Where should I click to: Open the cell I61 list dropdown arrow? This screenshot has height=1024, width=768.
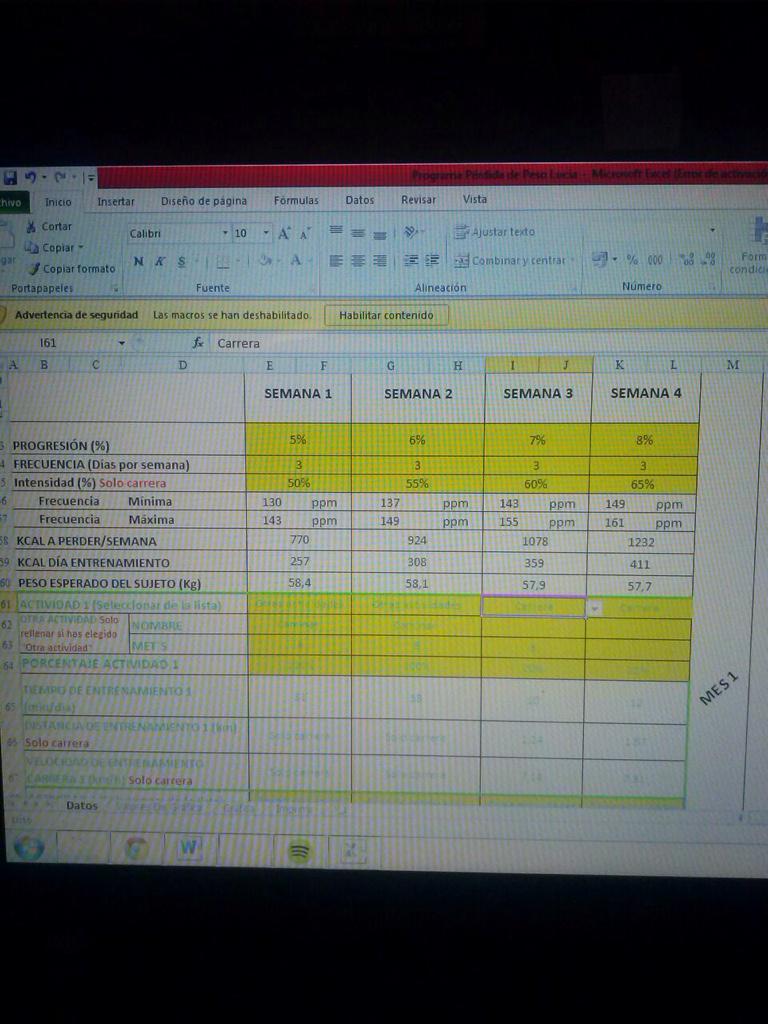[595, 608]
